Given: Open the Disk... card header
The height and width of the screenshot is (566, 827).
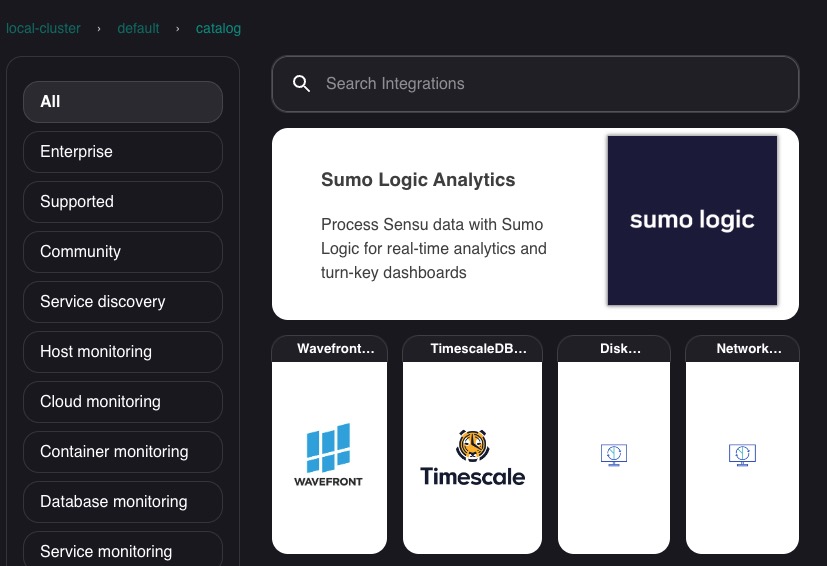Looking at the screenshot, I should (x=614, y=349).
